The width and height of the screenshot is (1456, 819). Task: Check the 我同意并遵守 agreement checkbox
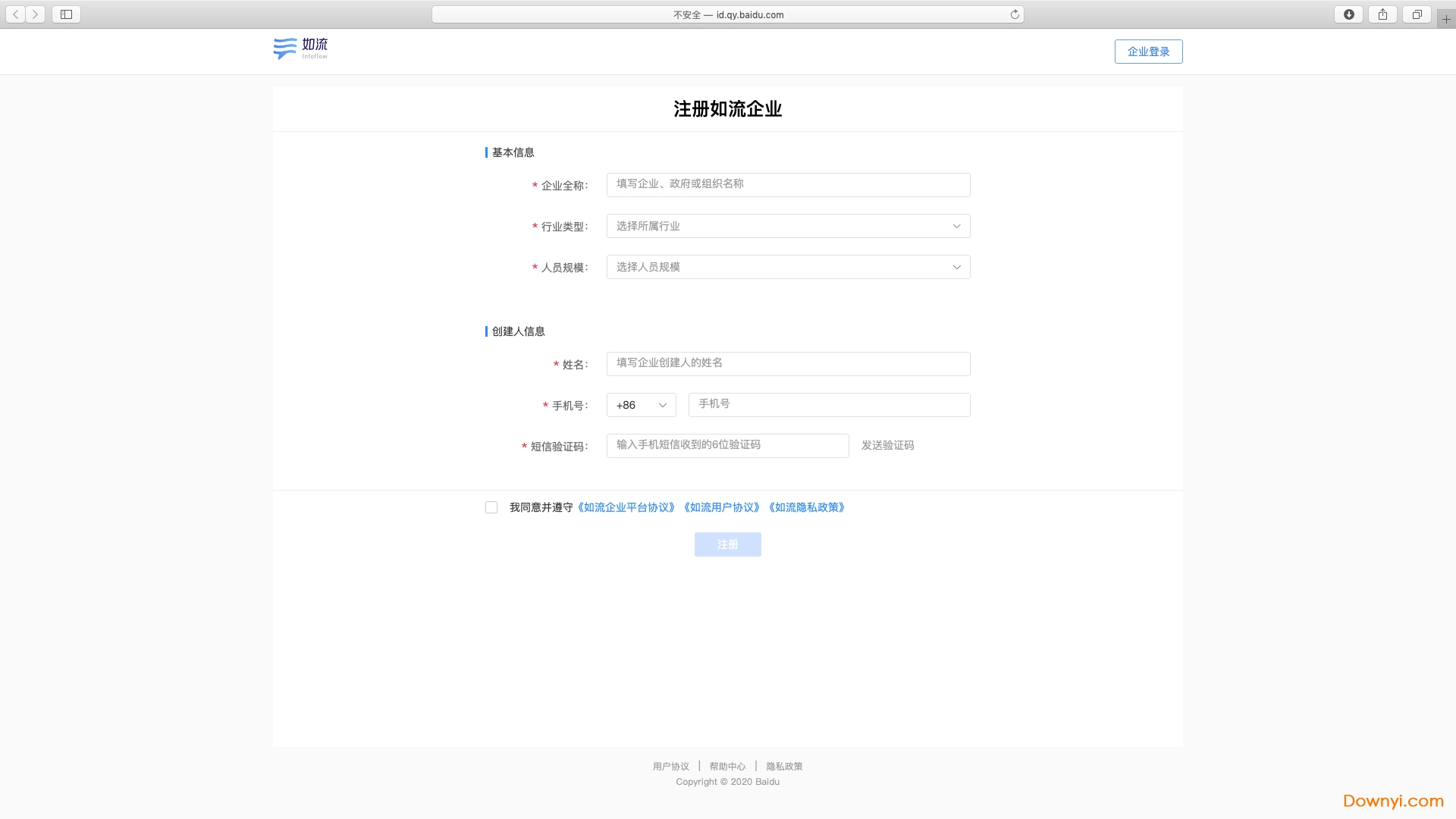coord(491,507)
